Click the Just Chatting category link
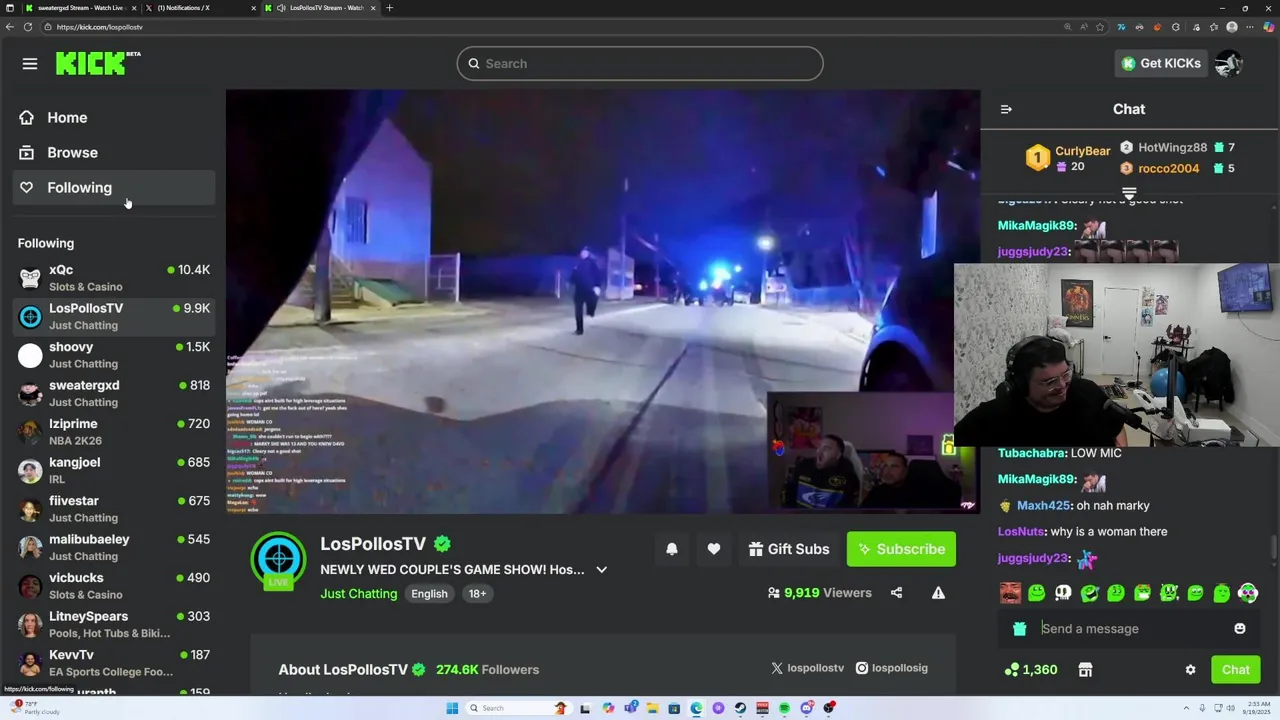The image size is (1280, 720). [359, 593]
